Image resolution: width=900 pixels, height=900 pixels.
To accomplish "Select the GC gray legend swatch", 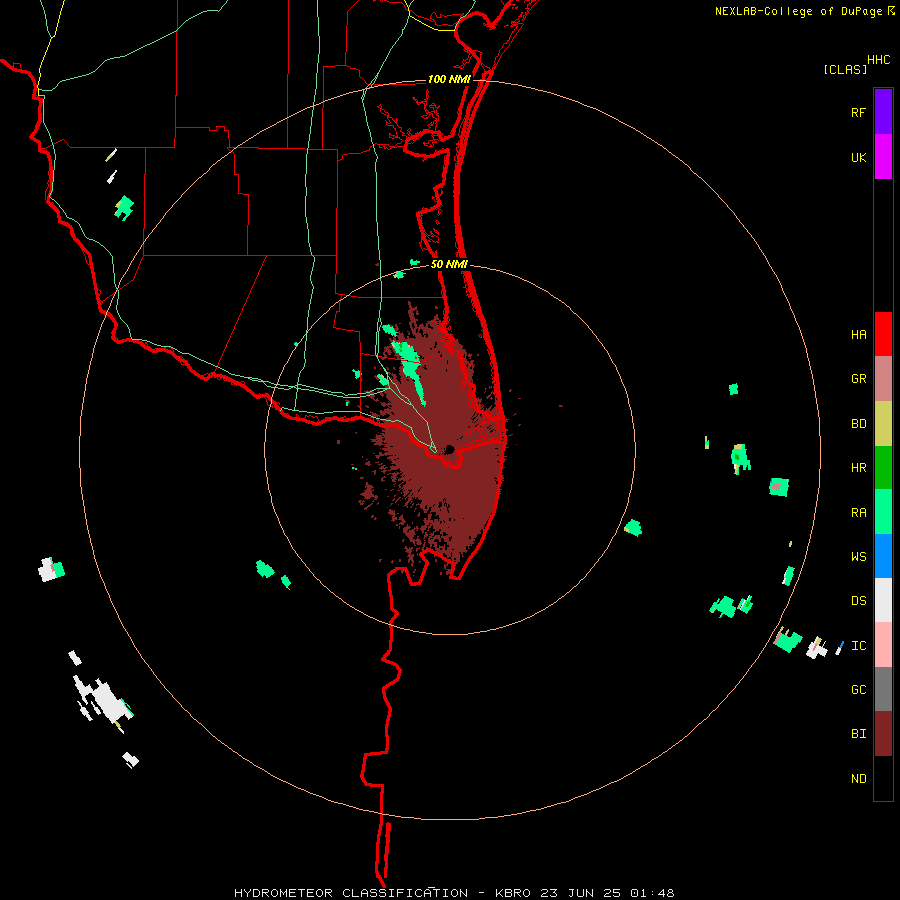I will point(883,689).
